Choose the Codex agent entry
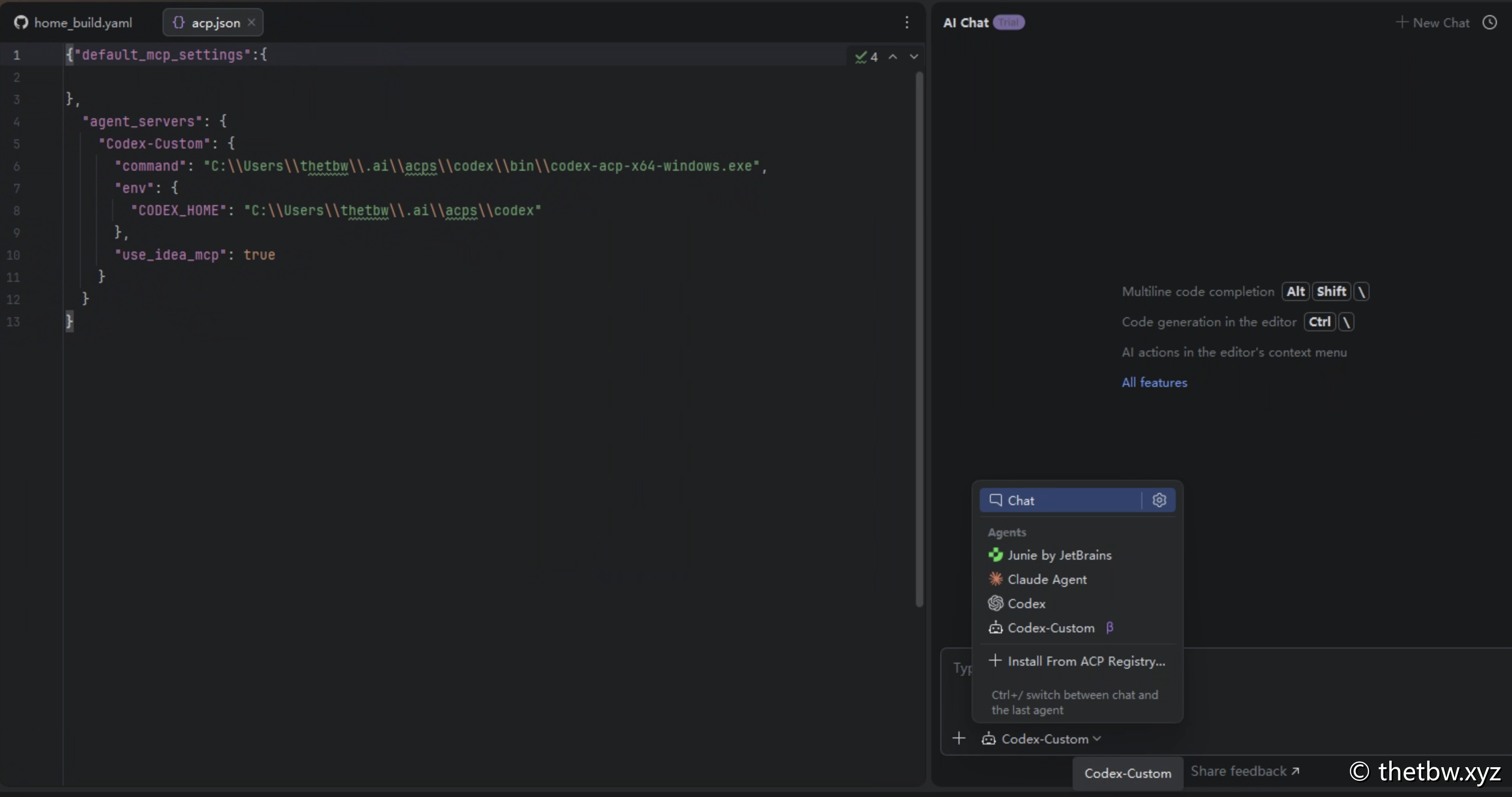 pos(1026,604)
